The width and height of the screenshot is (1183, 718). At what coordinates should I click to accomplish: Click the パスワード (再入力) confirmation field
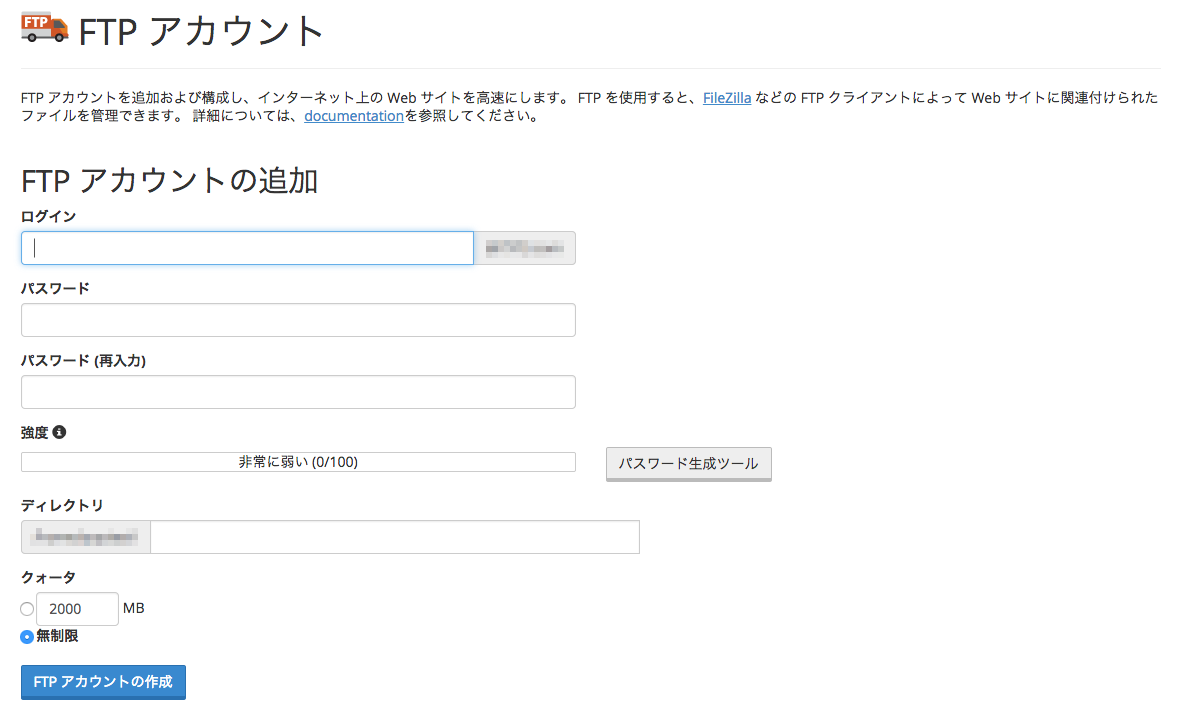pos(298,392)
